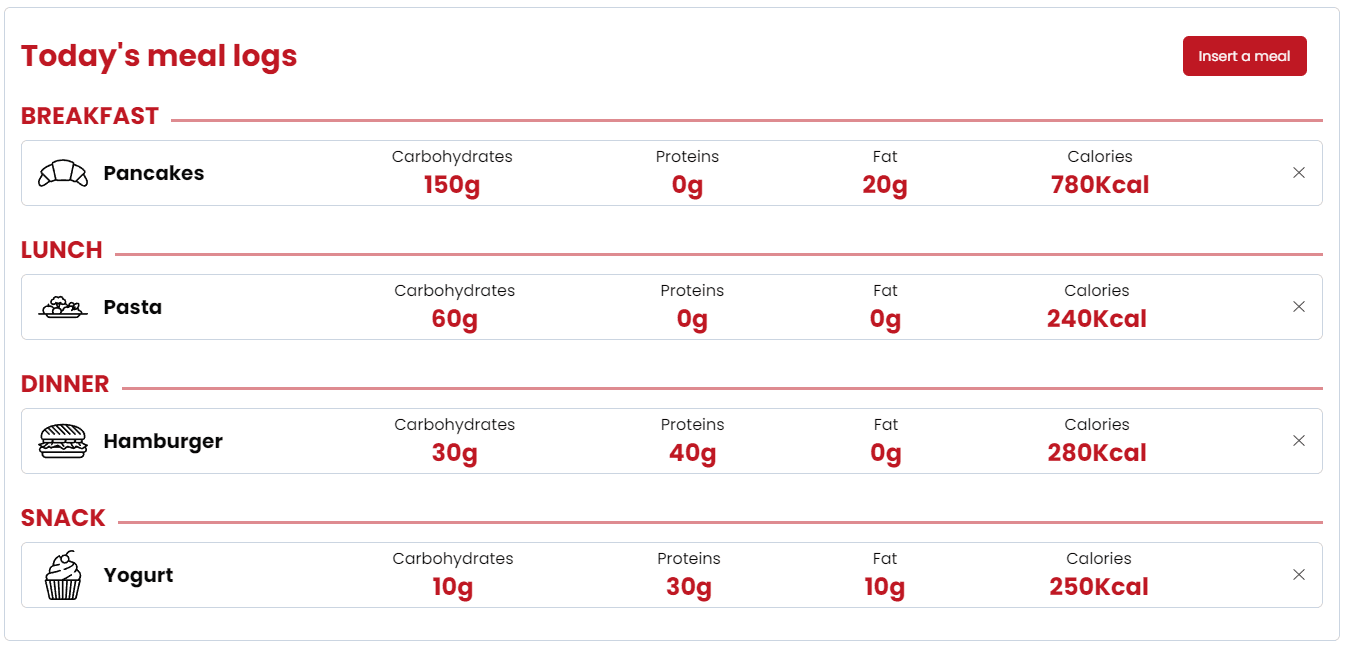1348x649 pixels.
Task: Click the hamburger icon in Dinner
Action: pyautogui.click(x=62, y=441)
